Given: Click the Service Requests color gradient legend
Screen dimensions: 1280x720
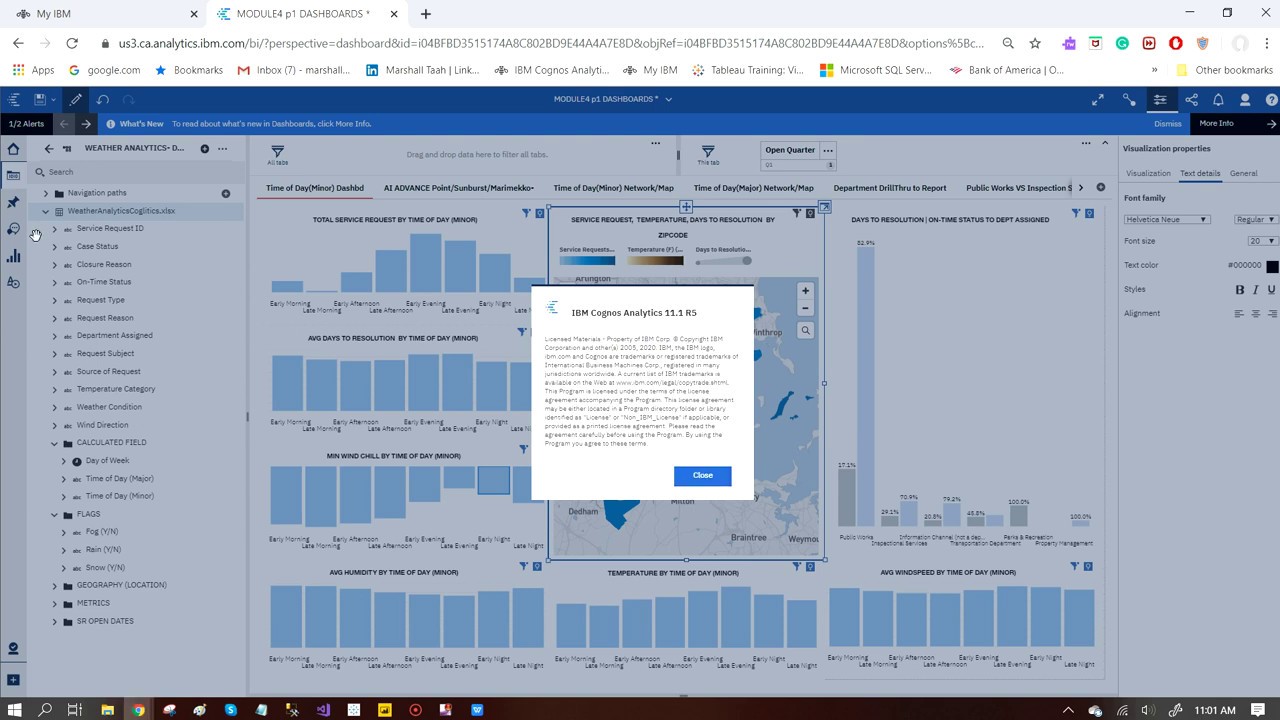Looking at the screenshot, I should (x=587, y=261).
